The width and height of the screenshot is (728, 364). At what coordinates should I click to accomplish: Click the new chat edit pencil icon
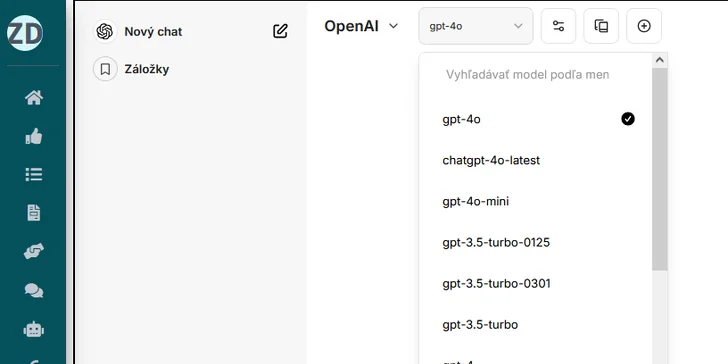point(280,31)
